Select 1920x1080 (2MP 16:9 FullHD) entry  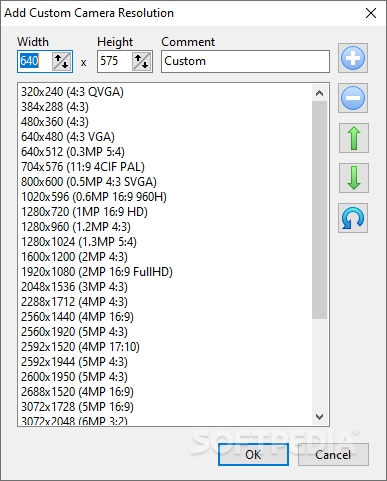(x=97, y=272)
